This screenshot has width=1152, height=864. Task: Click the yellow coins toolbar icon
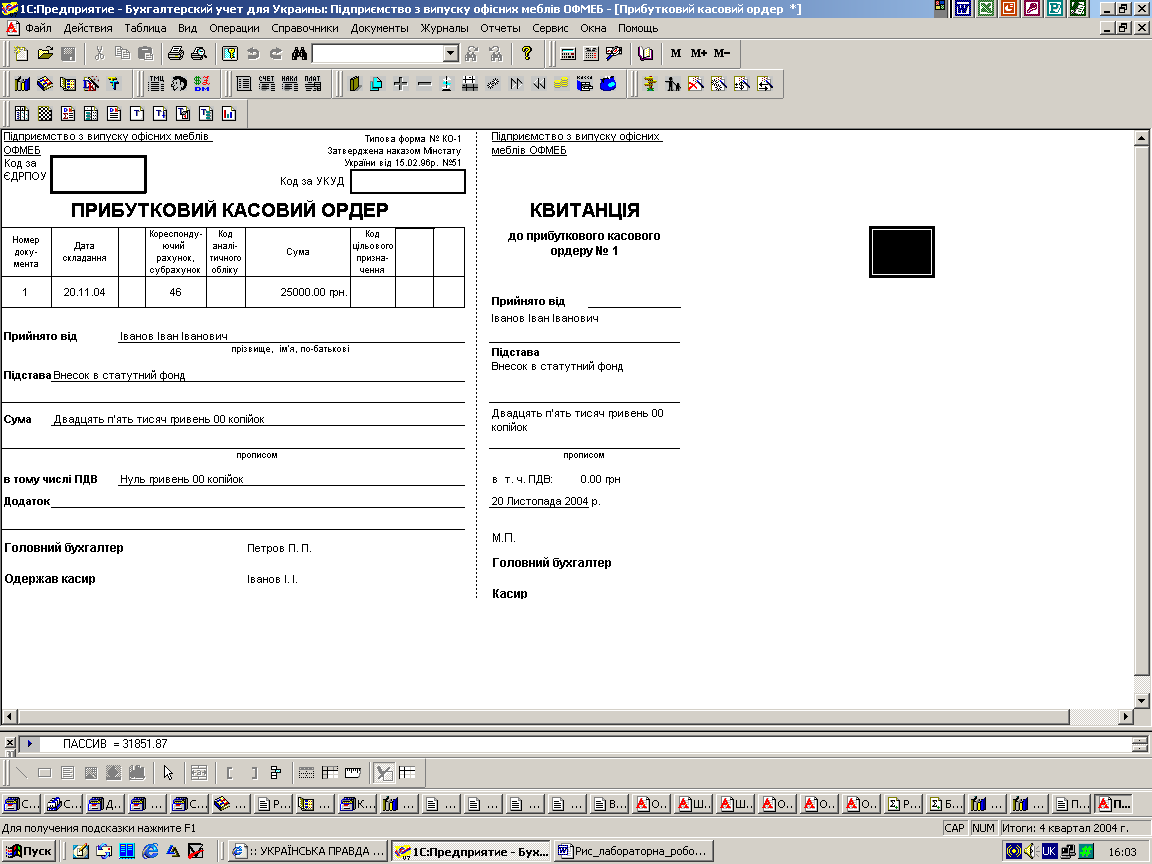561,84
